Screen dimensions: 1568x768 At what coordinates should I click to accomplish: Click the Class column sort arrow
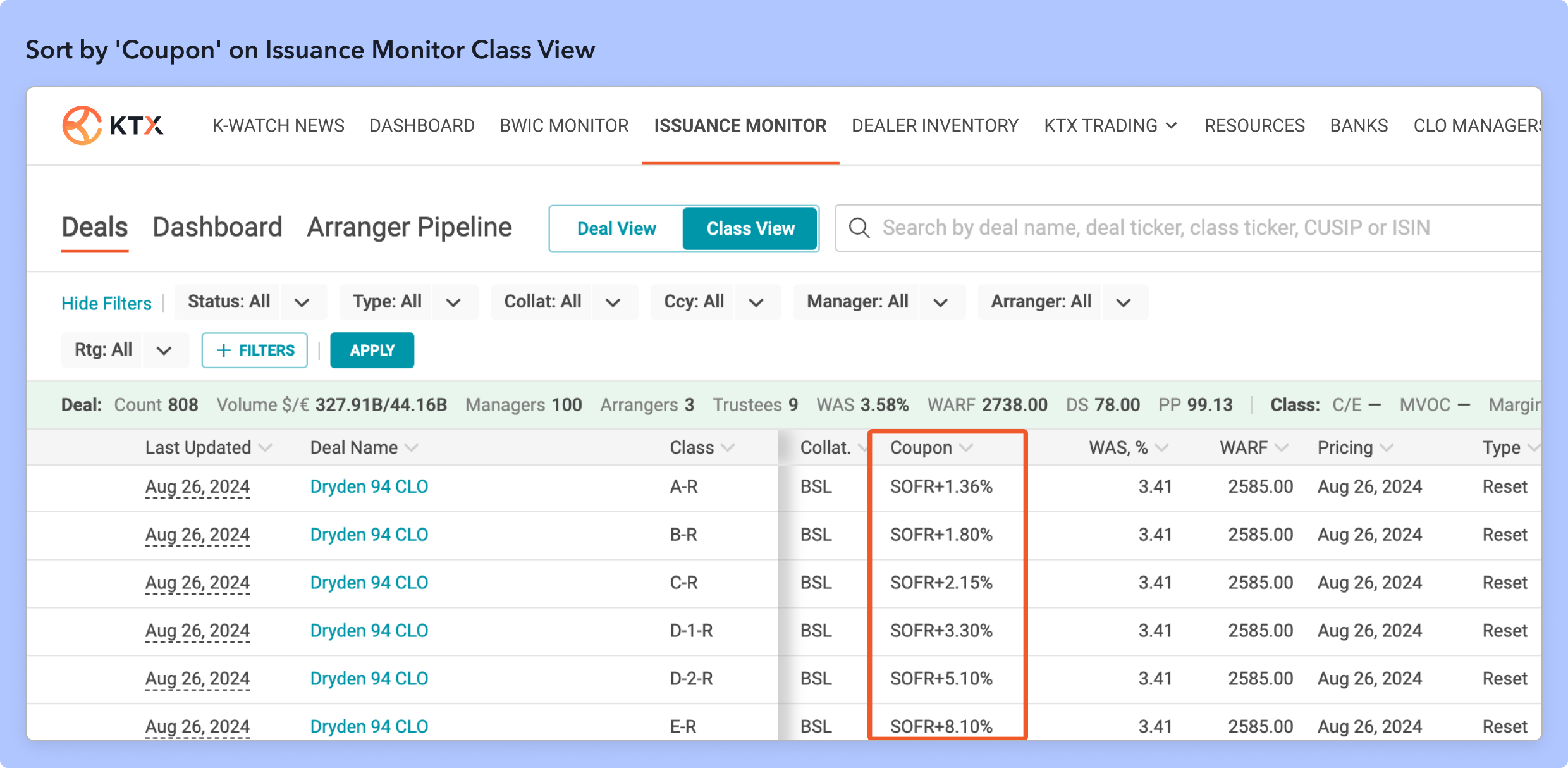point(728,448)
